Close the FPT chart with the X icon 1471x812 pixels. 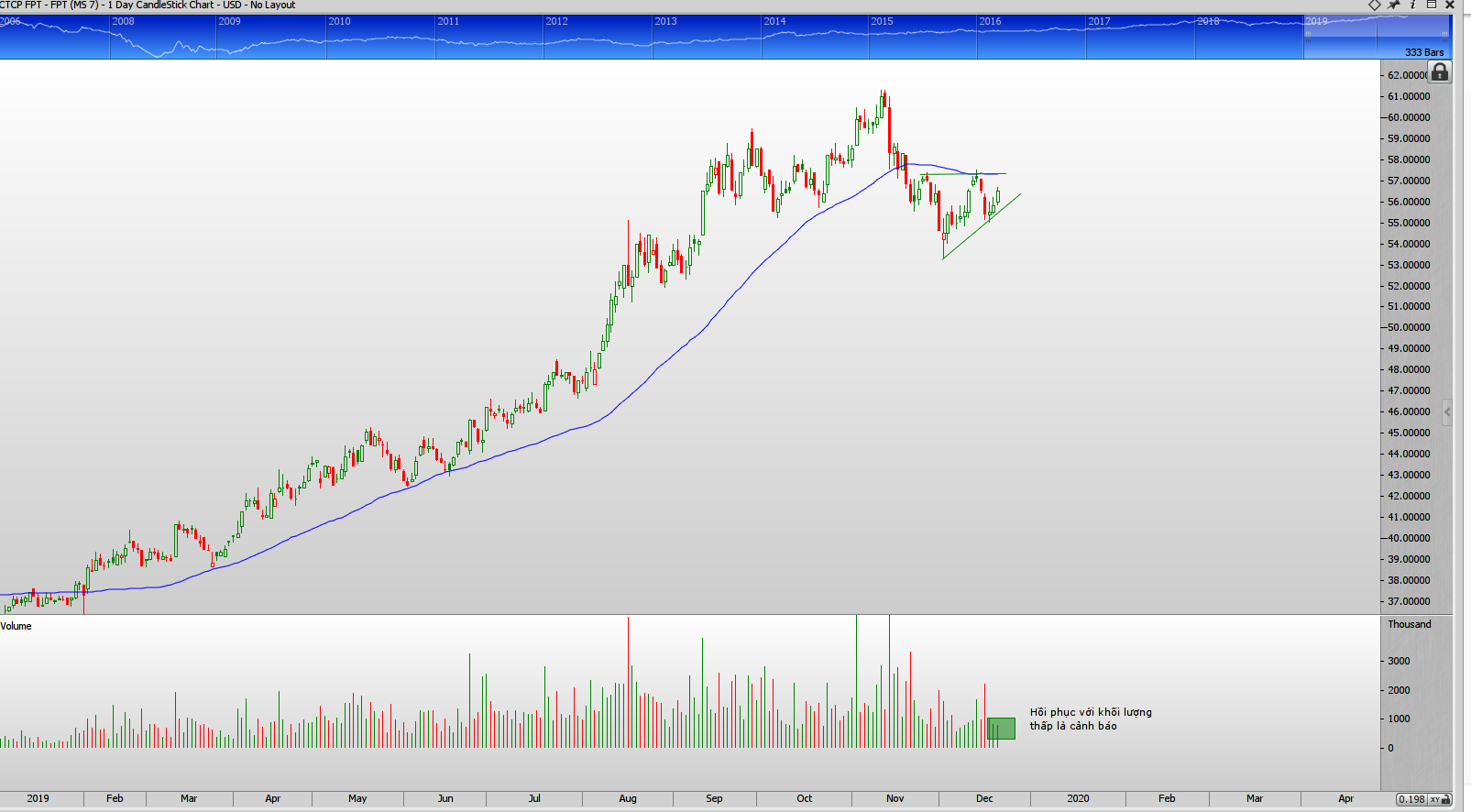1450,5
